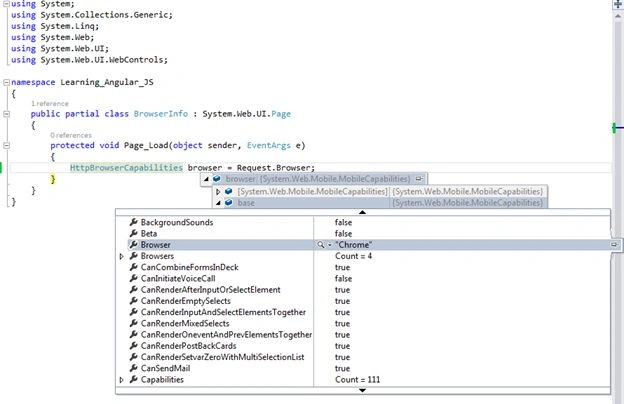This screenshot has height=404, width=624.
Task: Select the "Chrome" value text
Action: 353,244
